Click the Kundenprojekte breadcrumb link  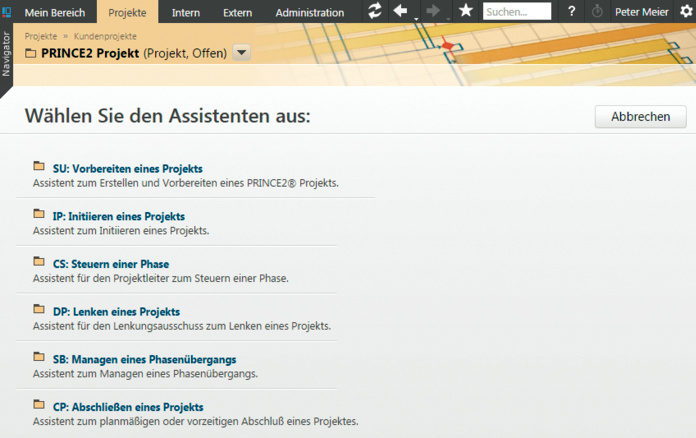pos(107,36)
